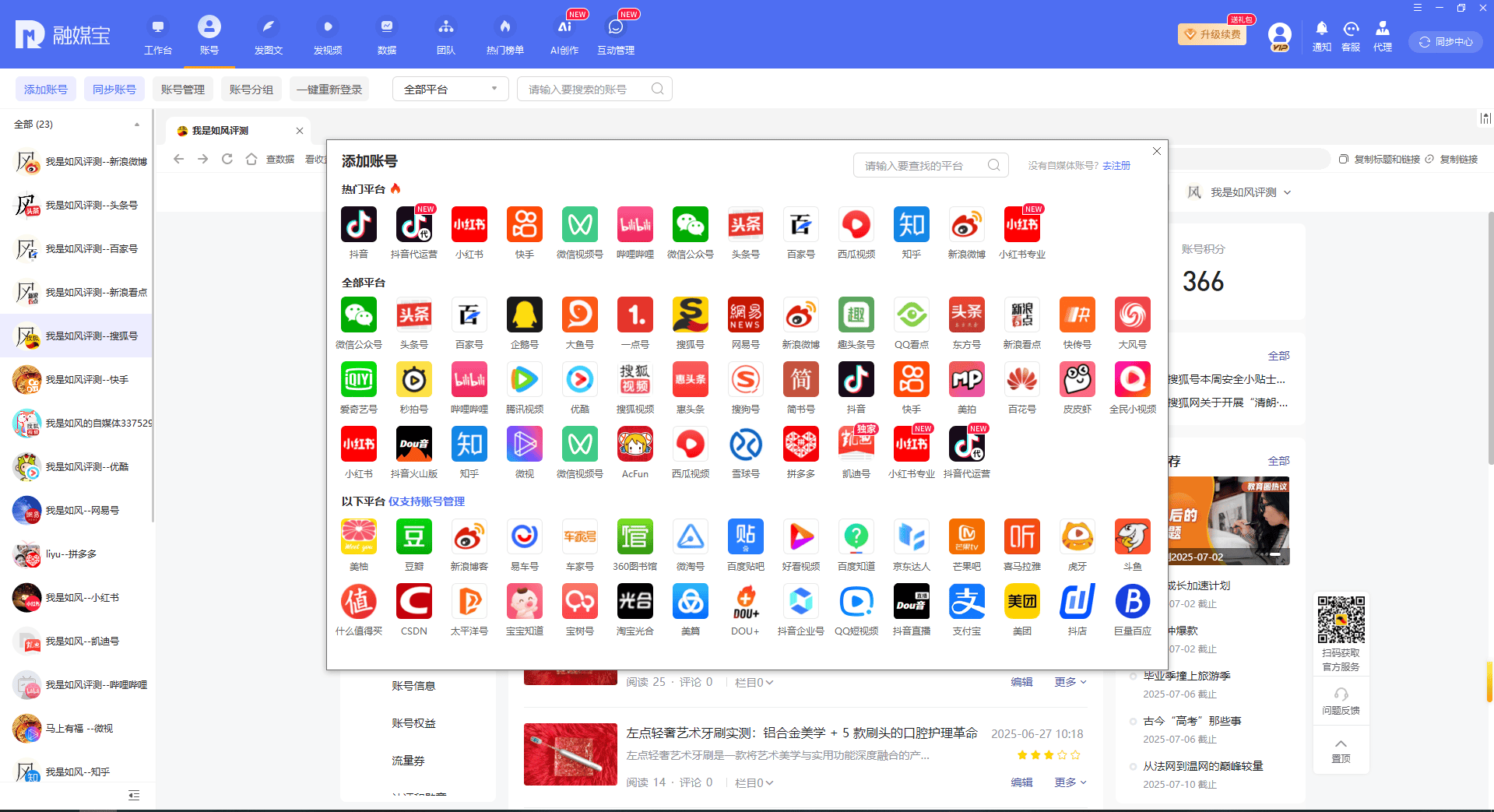
Task: Choose the 趣头条号 platform icon
Action: coord(856,315)
